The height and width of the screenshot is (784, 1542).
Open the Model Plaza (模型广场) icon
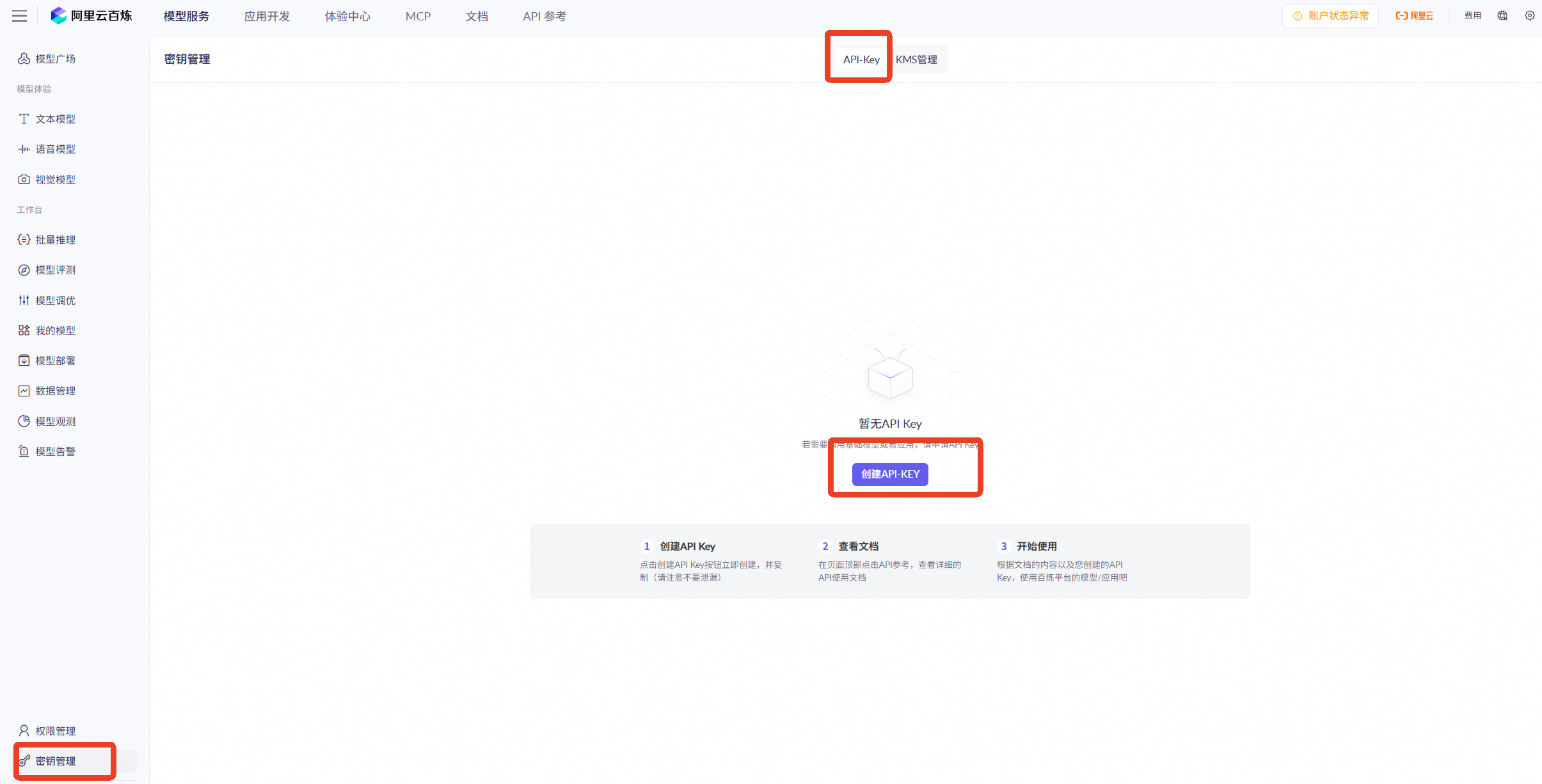click(24, 59)
